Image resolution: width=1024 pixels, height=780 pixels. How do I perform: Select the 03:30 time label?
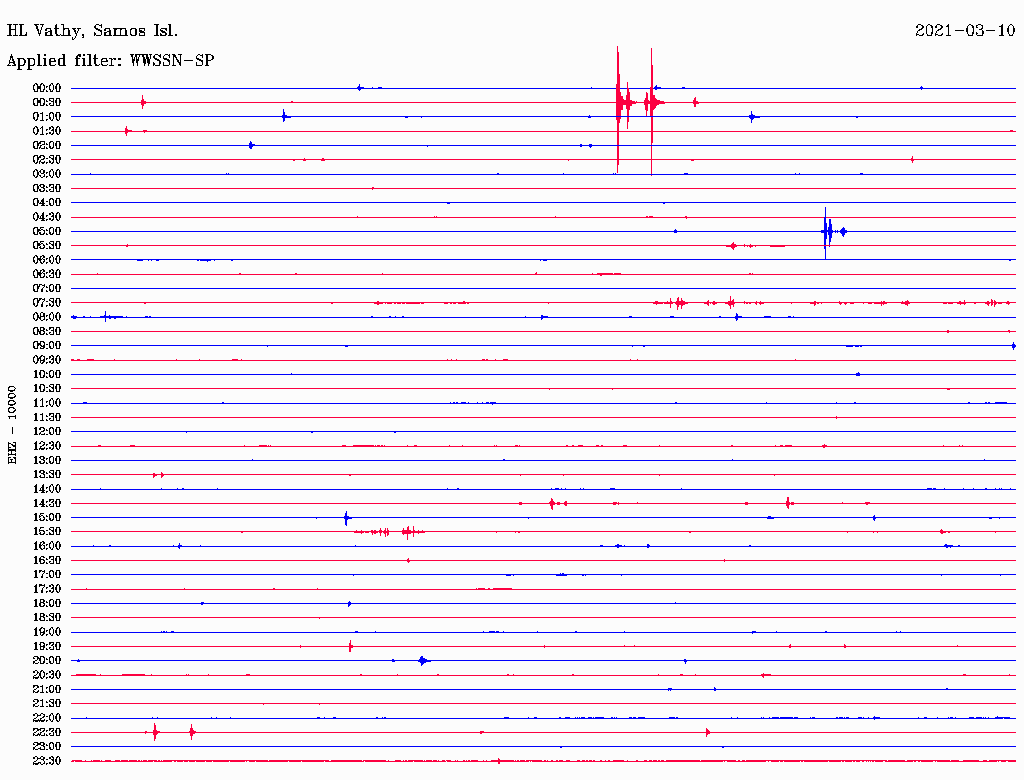pyautogui.click(x=47, y=189)
